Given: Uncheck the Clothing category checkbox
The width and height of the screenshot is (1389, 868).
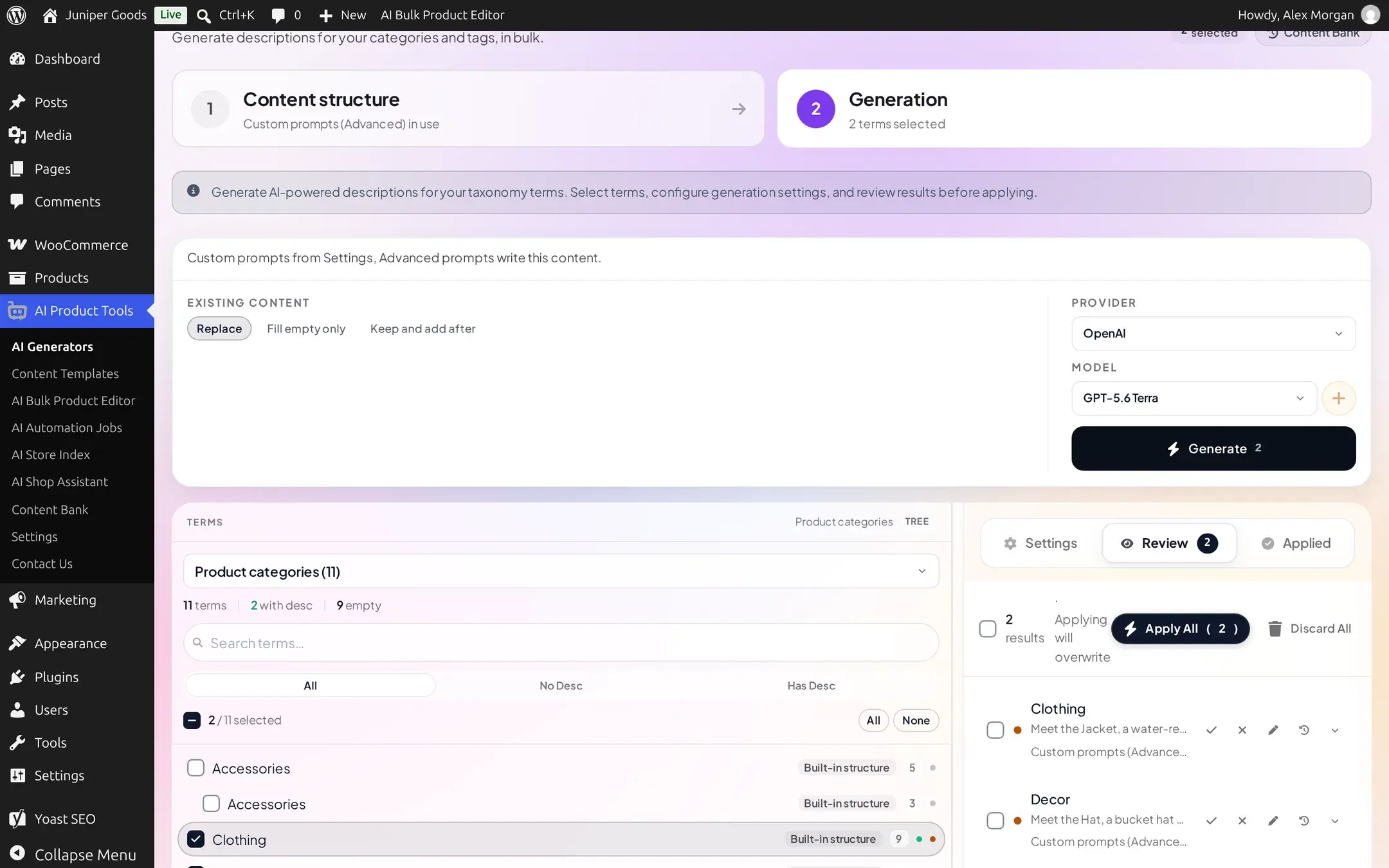Looking at the screenshot, I should pyautogui.click(x=195, y=839).
